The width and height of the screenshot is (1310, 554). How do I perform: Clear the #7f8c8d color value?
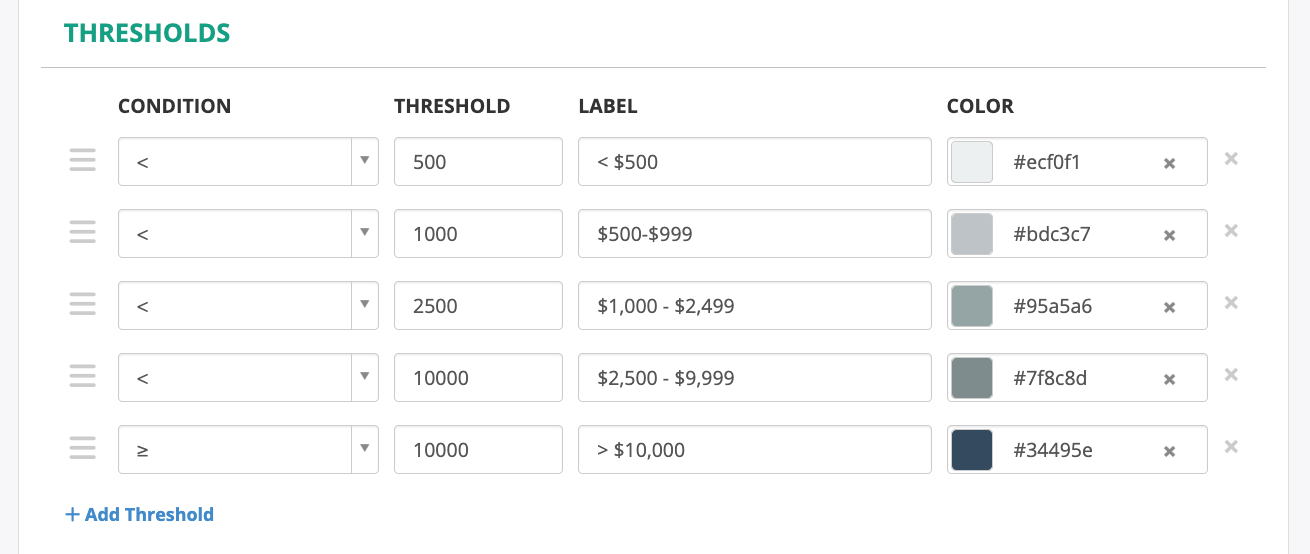[1169, 379]
